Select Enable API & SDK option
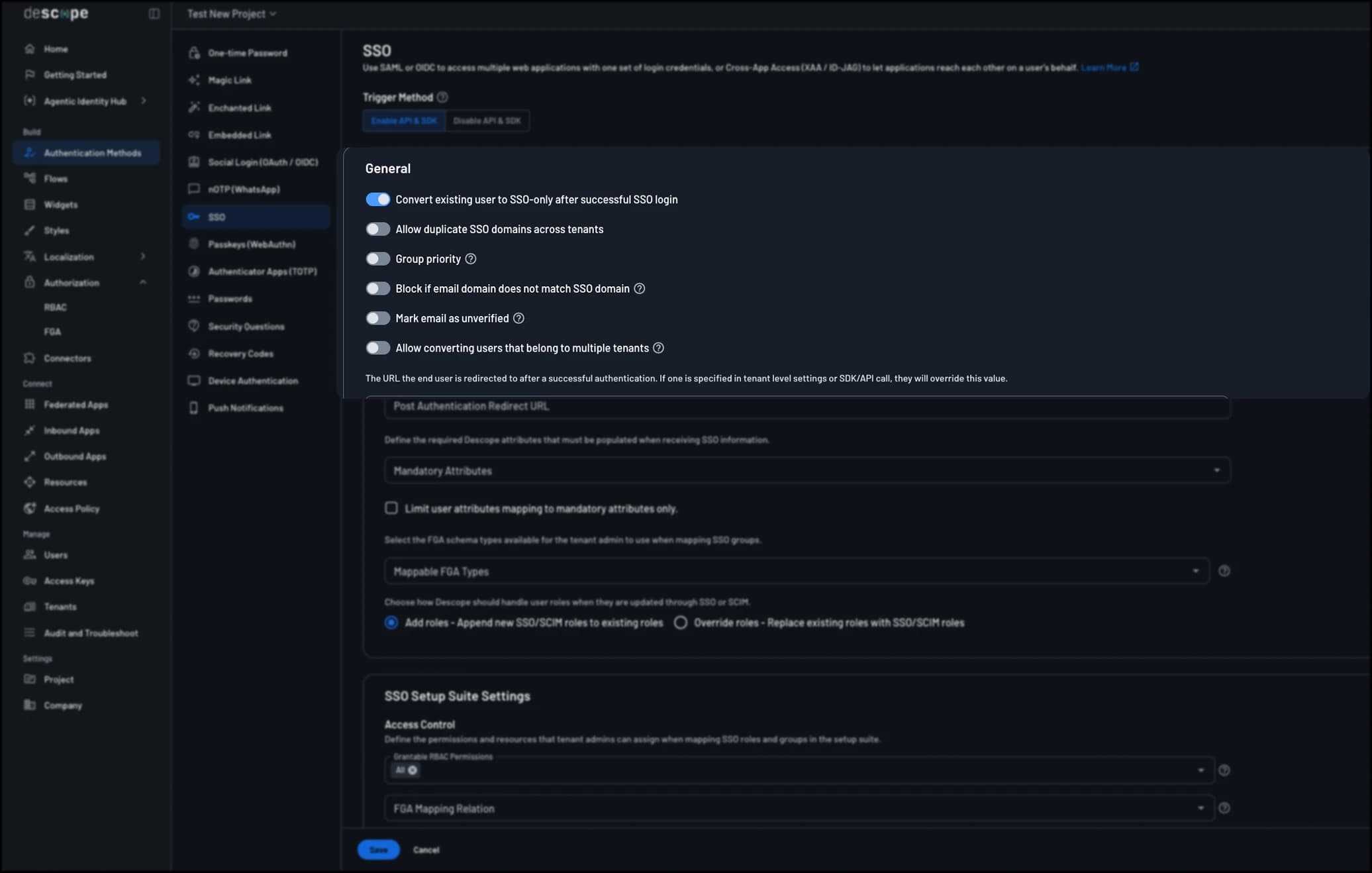The width and height of the screenshot is (1372, 873). (404, 121)
